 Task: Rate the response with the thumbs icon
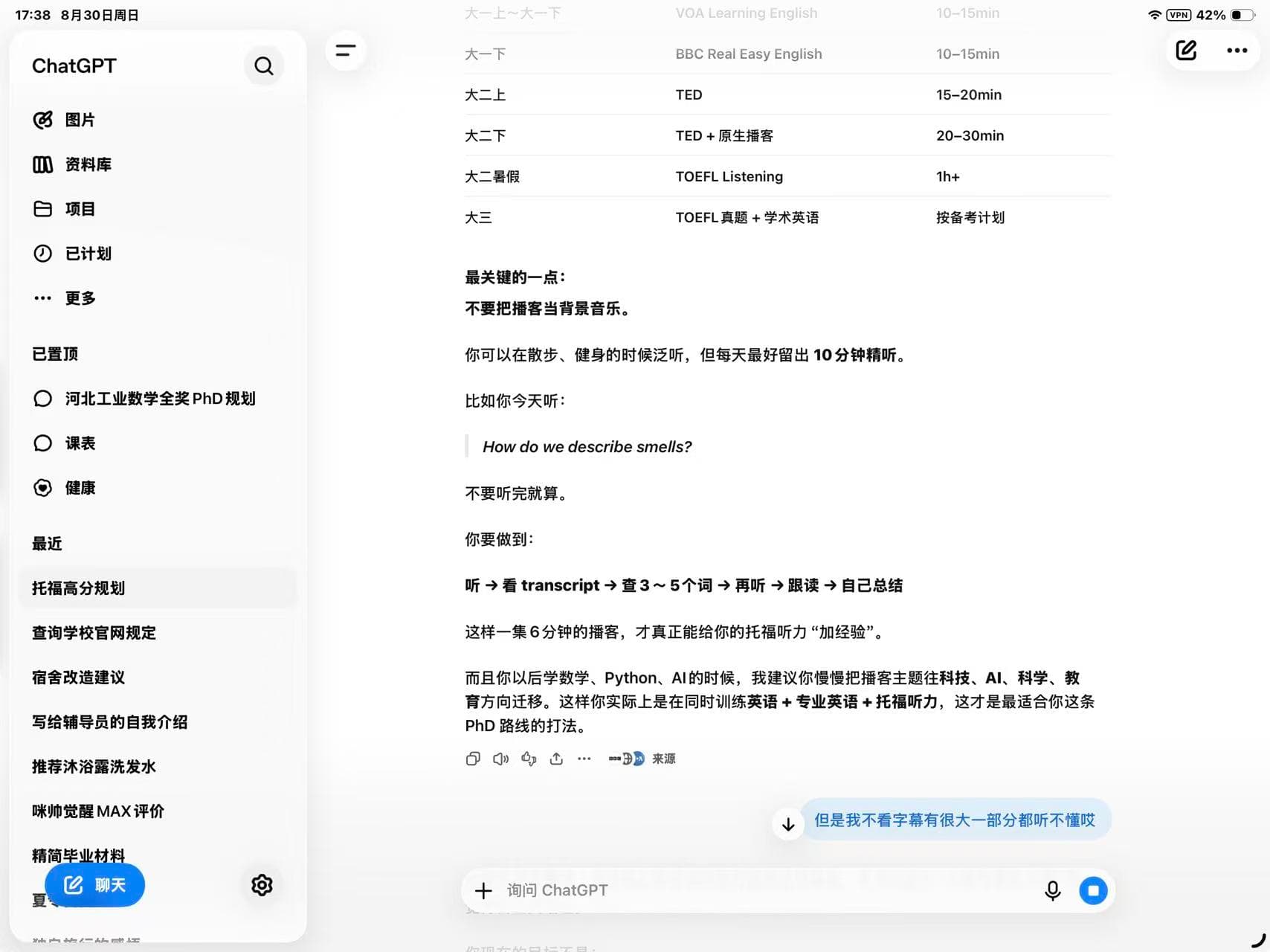pos(529,759)
